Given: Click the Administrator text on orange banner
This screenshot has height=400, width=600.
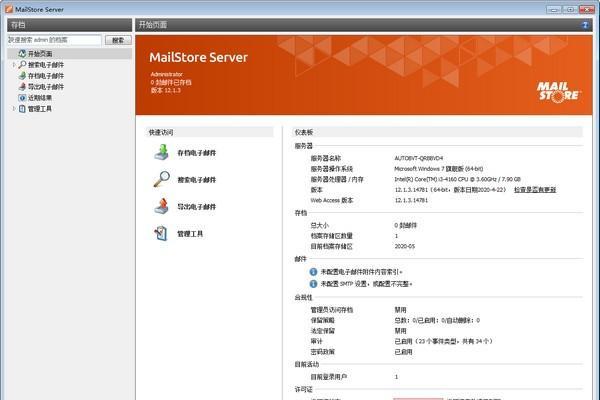Looking at the screenshot, I should point(166,74).
